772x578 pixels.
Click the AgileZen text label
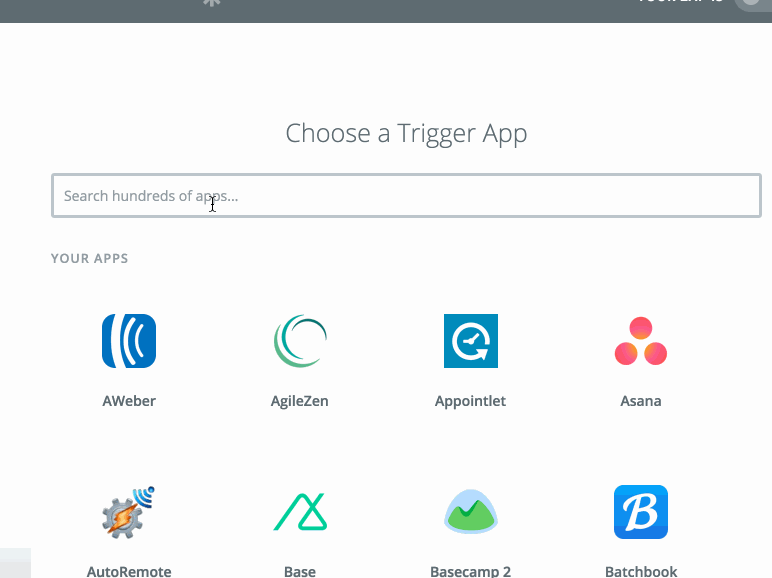(x=299, y=401)
